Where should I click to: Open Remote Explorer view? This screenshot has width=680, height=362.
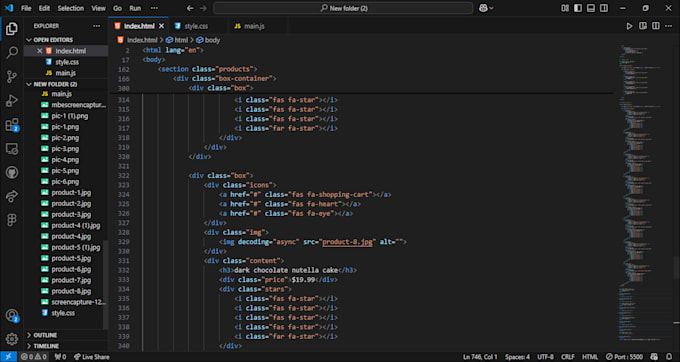click(12, 149)
